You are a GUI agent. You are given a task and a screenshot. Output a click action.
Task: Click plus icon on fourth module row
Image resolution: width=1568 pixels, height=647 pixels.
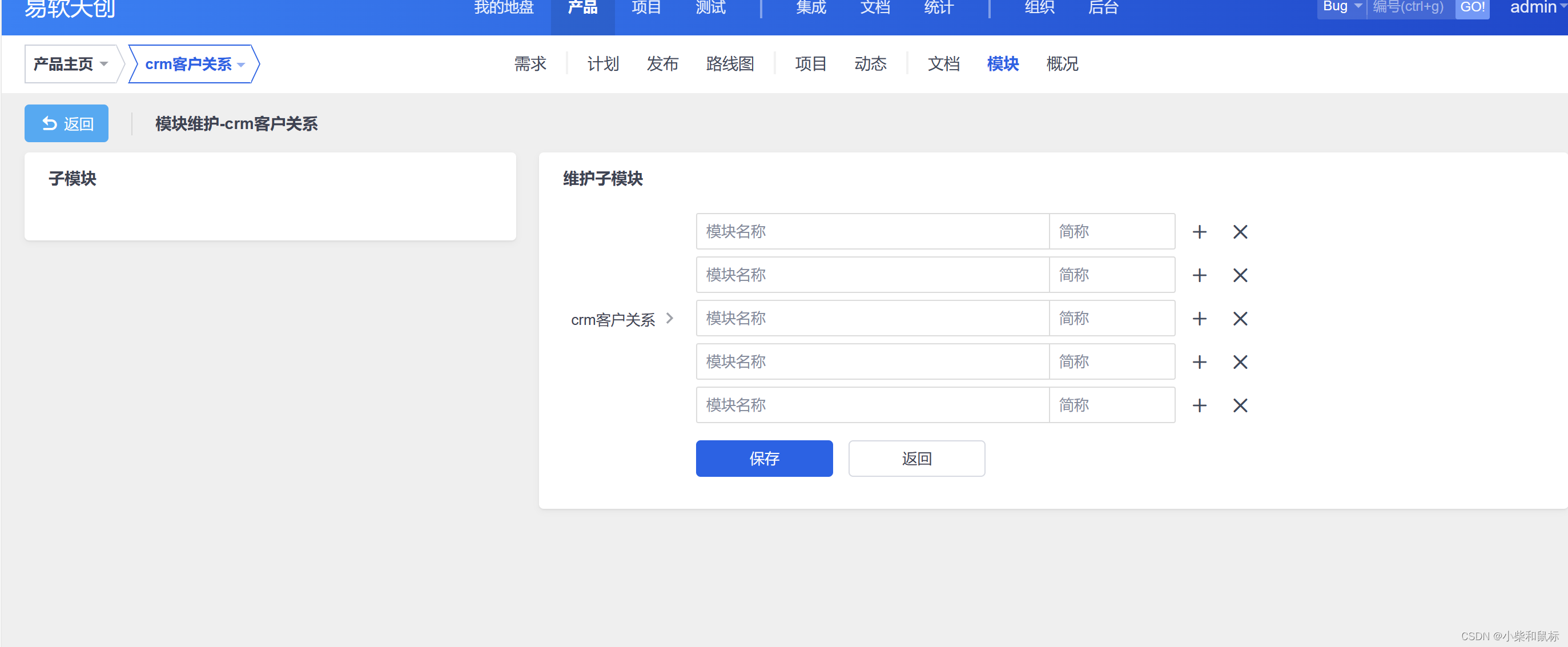point(1199,362)
